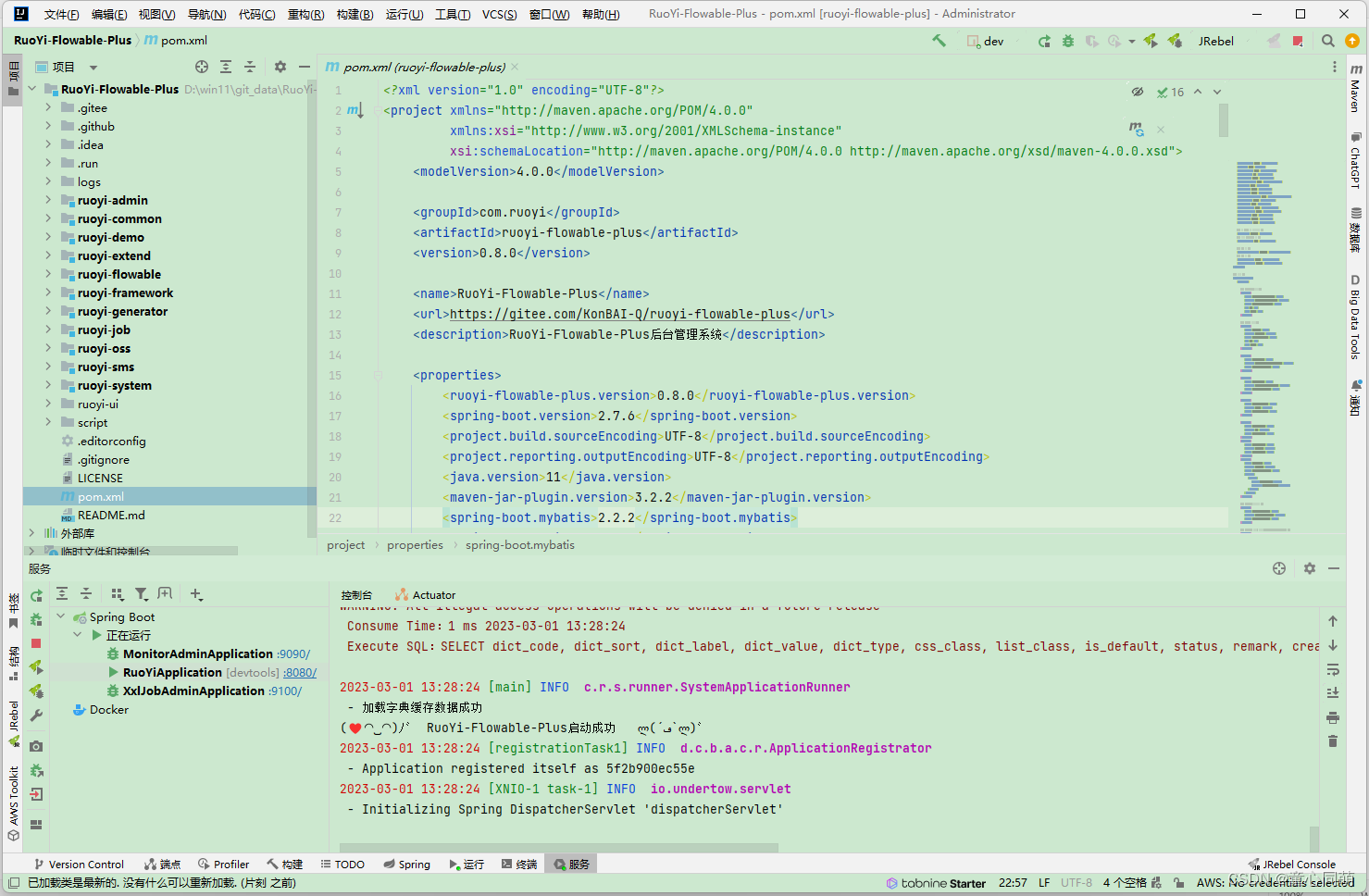Click the Build project hammer icon
1369x896 pixels.
point(939,41)
